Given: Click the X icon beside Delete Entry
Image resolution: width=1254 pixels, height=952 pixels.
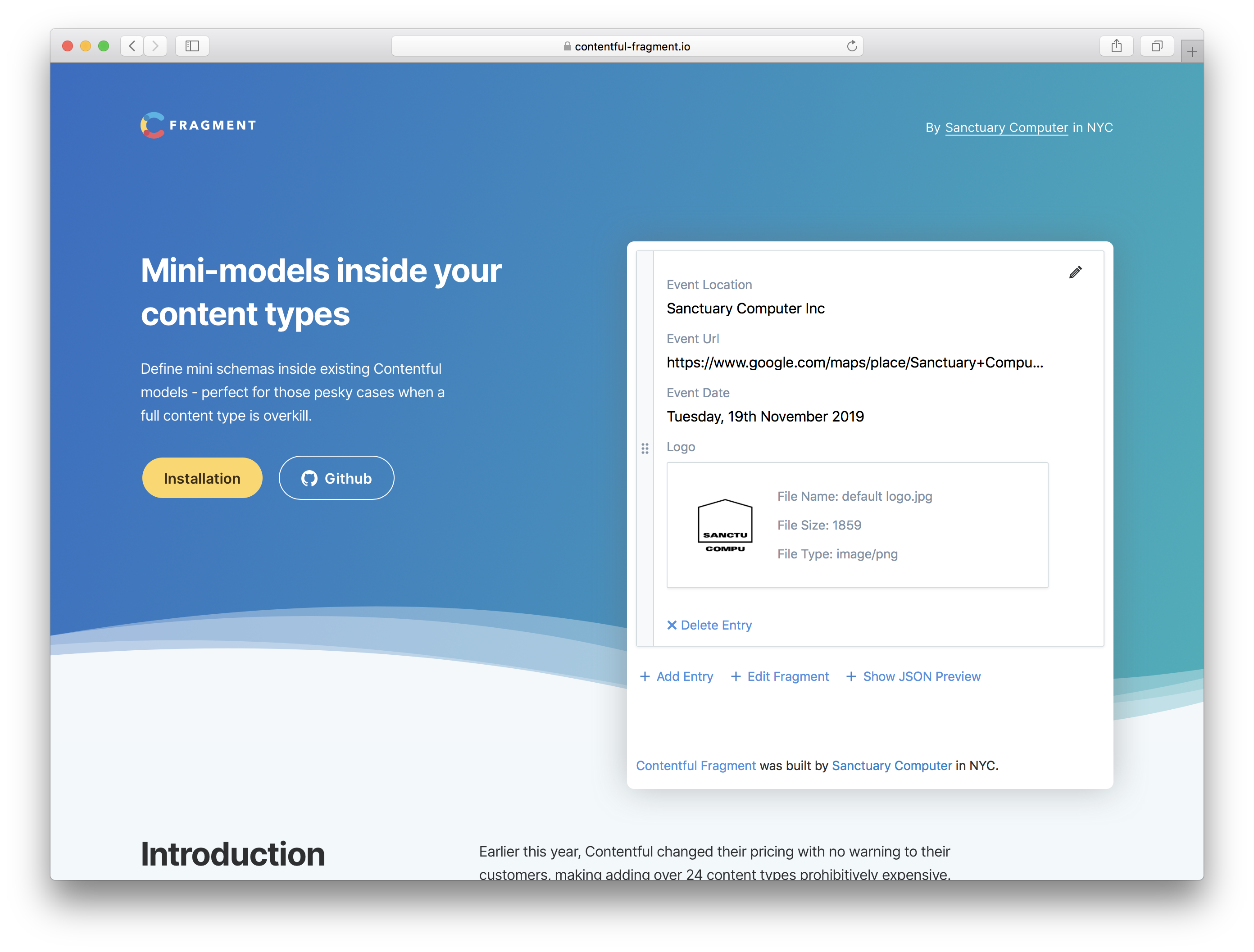Looking at the screenshot, I should pos(672,625).
